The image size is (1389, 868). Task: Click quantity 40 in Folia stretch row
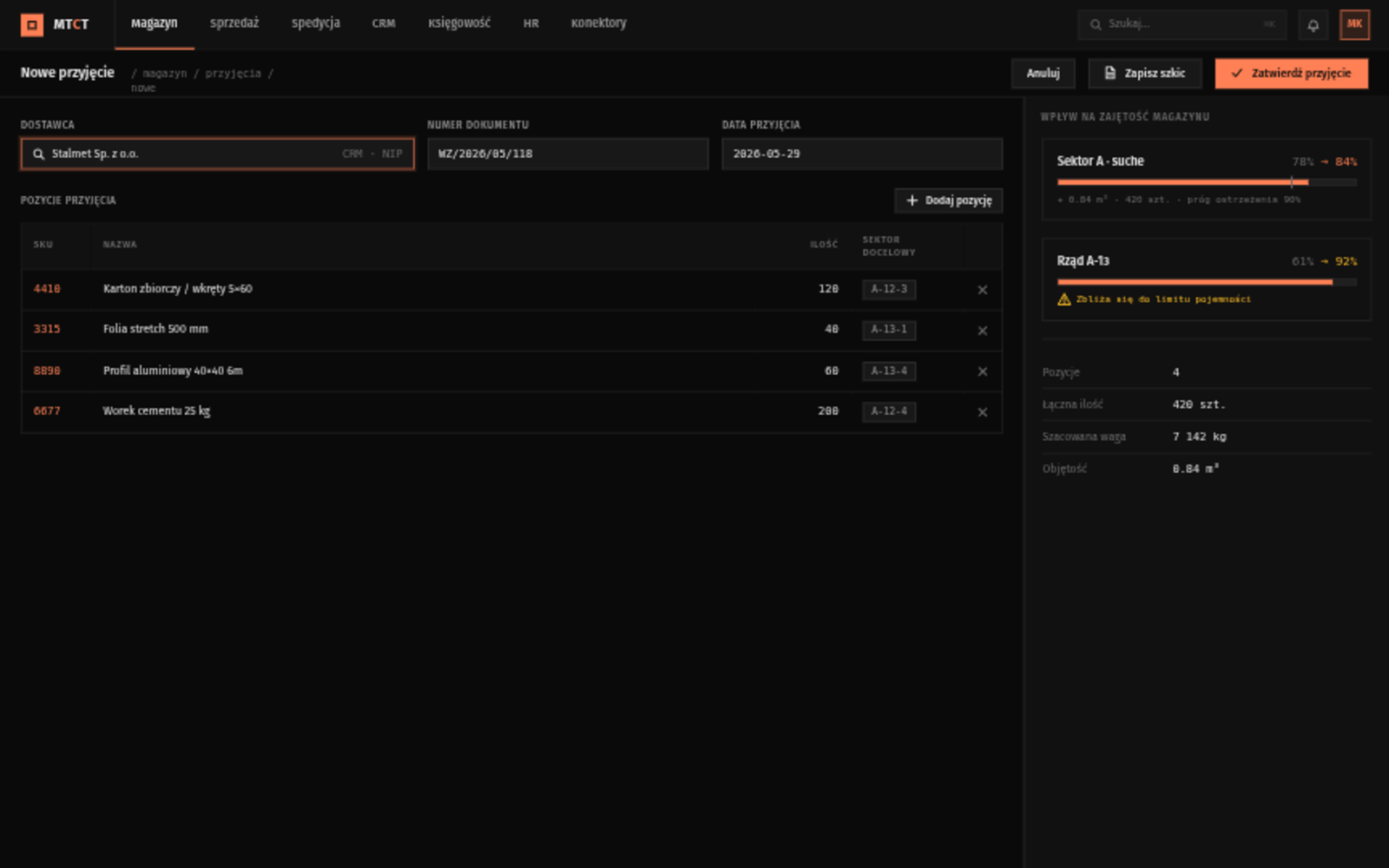[832, 329]
